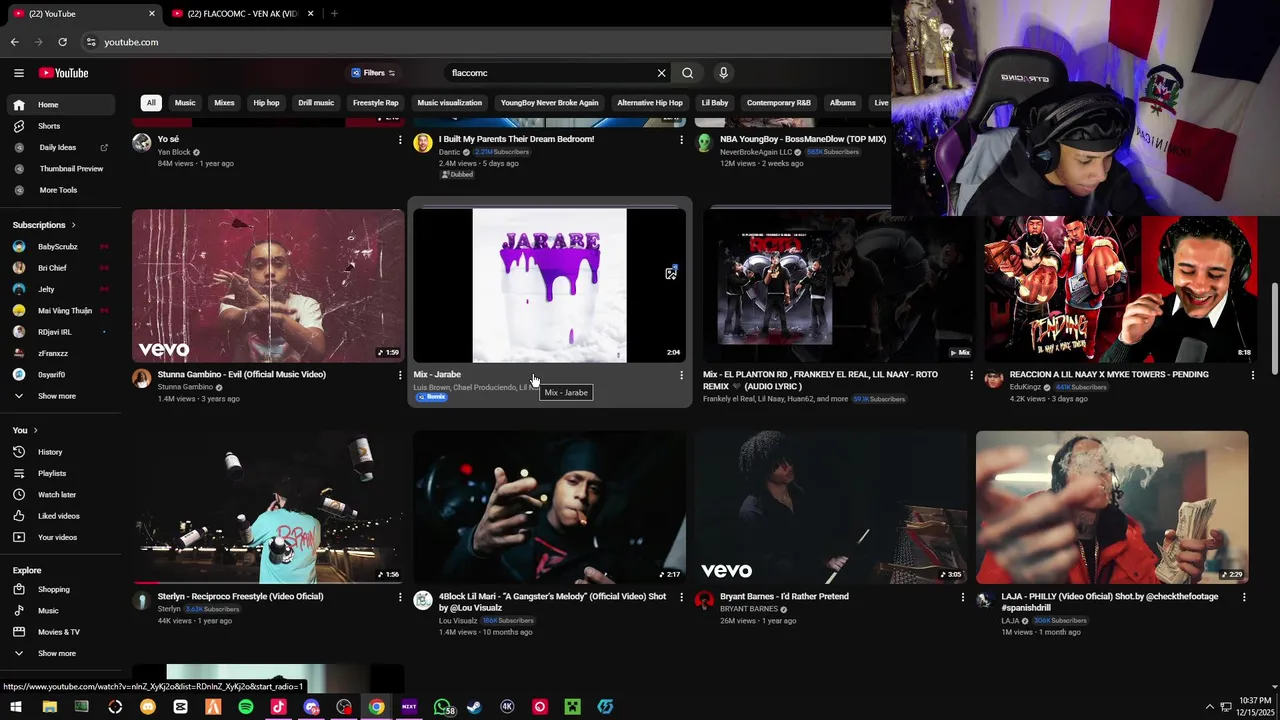1280x720 pixels.
Task: Select the All filter chip
Action: click(151, 103)
